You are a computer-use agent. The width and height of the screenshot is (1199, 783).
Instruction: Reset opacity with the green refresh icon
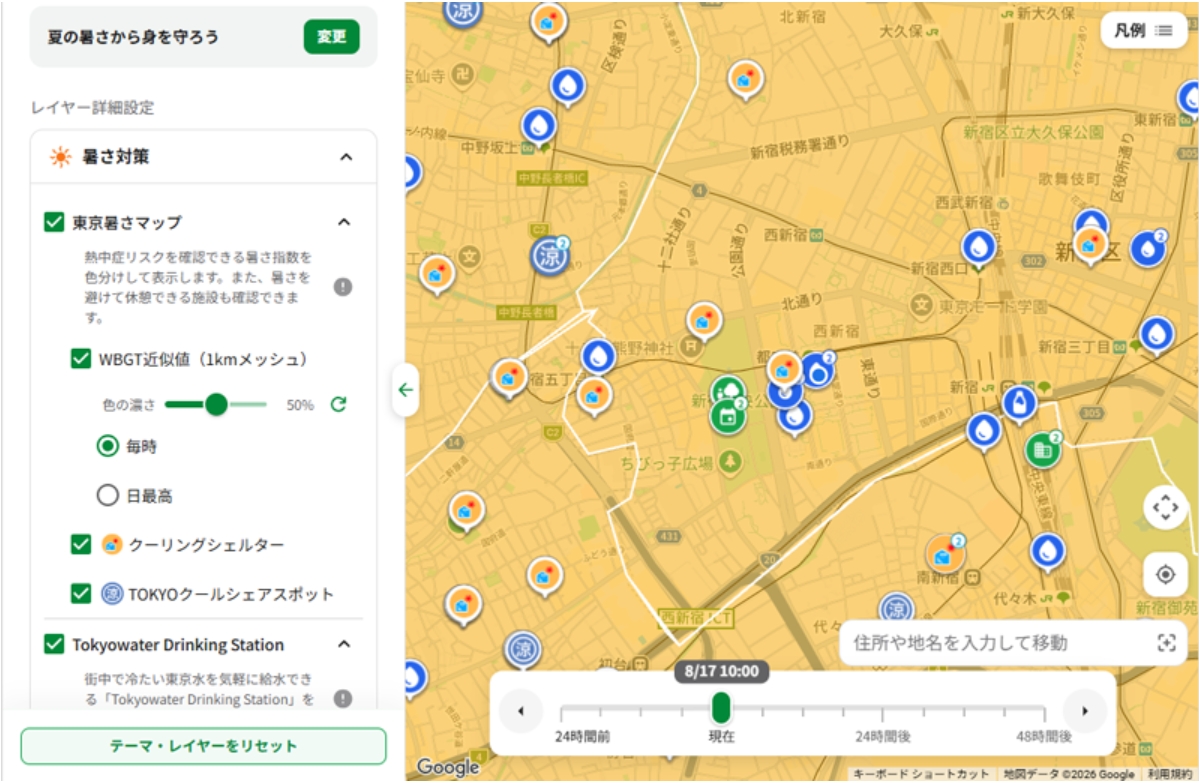click(x=338, y=404)
